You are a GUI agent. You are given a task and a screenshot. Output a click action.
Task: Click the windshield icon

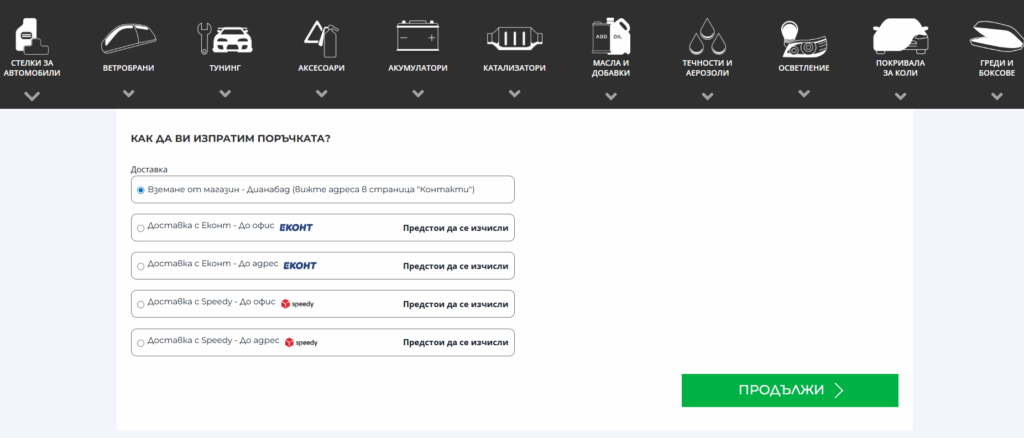128,37
